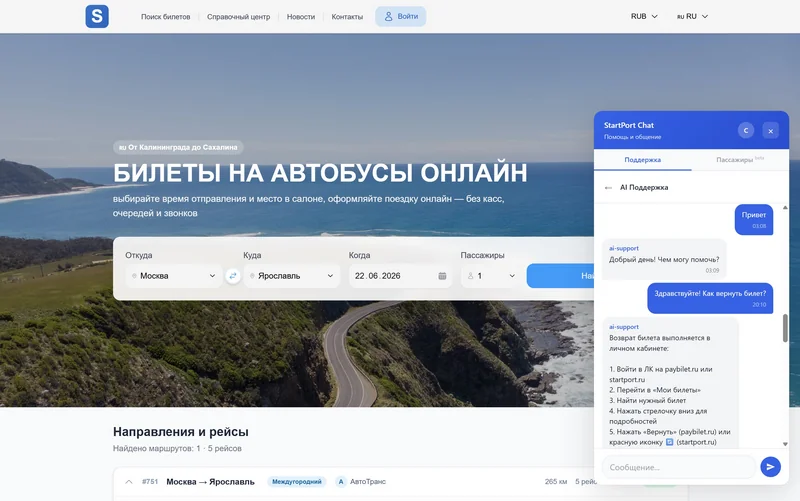Click the Как вернуть билет? message
Viewport: 800px width, 501px height.
(x=710, y=298)
